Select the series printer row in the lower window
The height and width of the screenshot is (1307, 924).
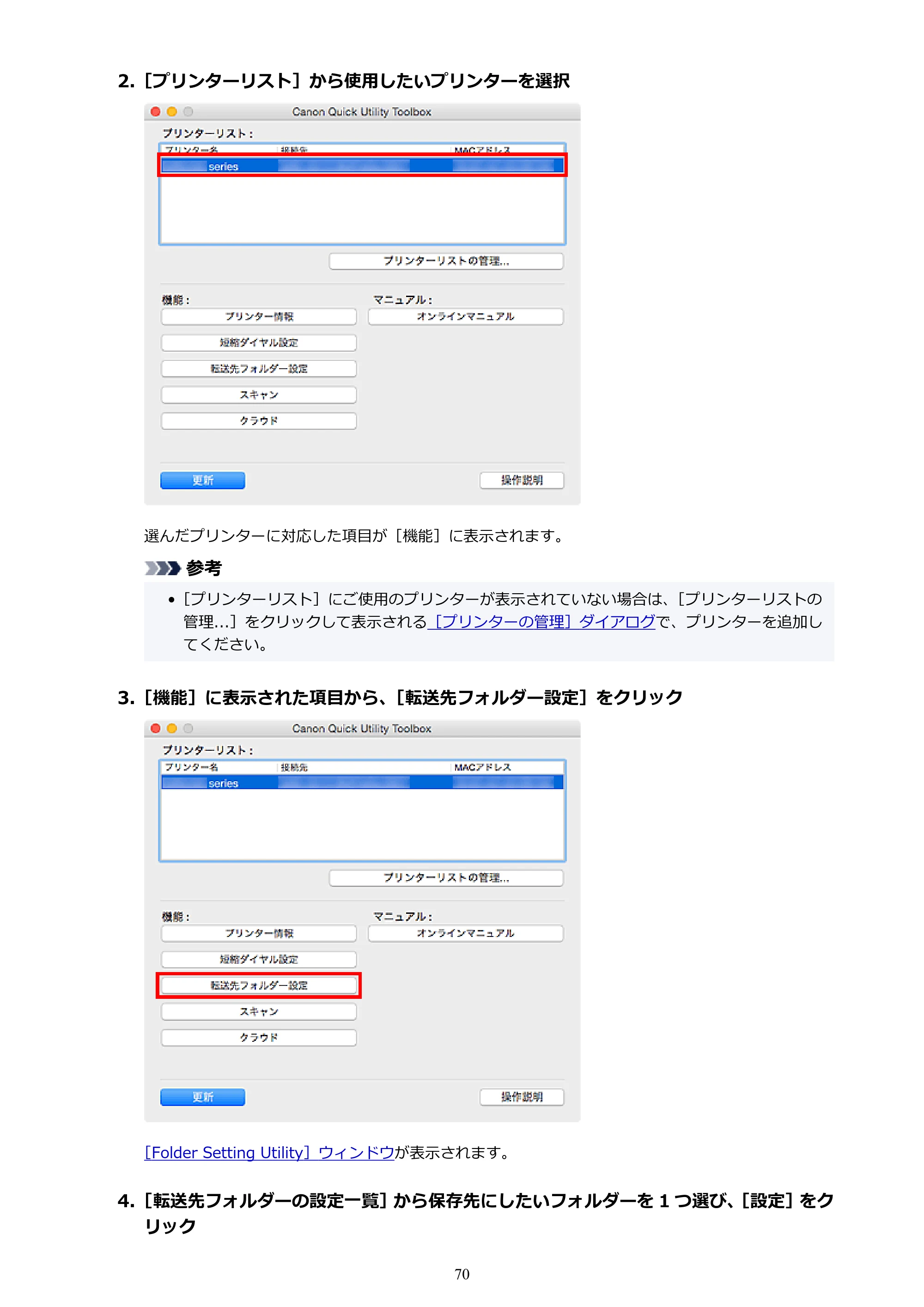pyautogui.click(x=362, y=783)
